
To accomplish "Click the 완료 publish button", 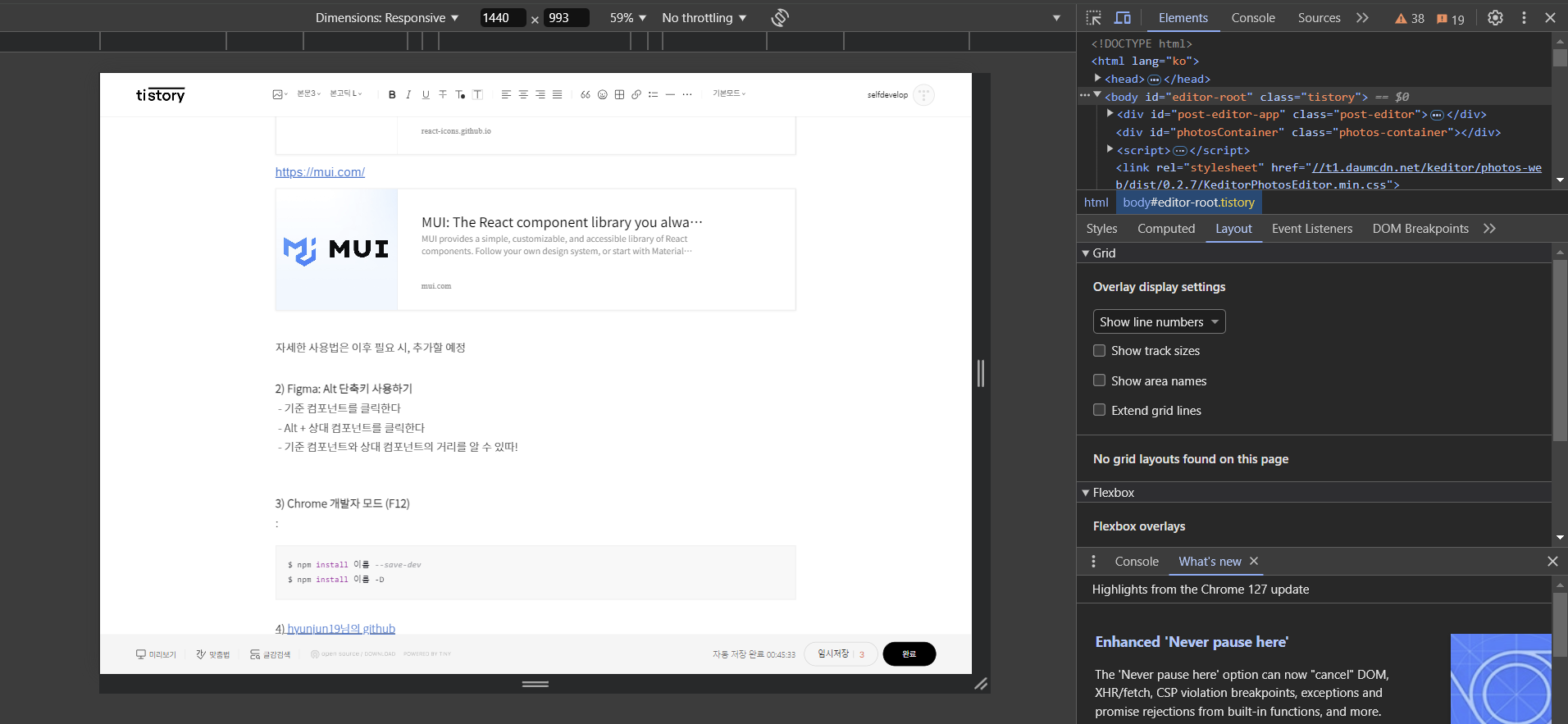I will [x=909, y=654].
